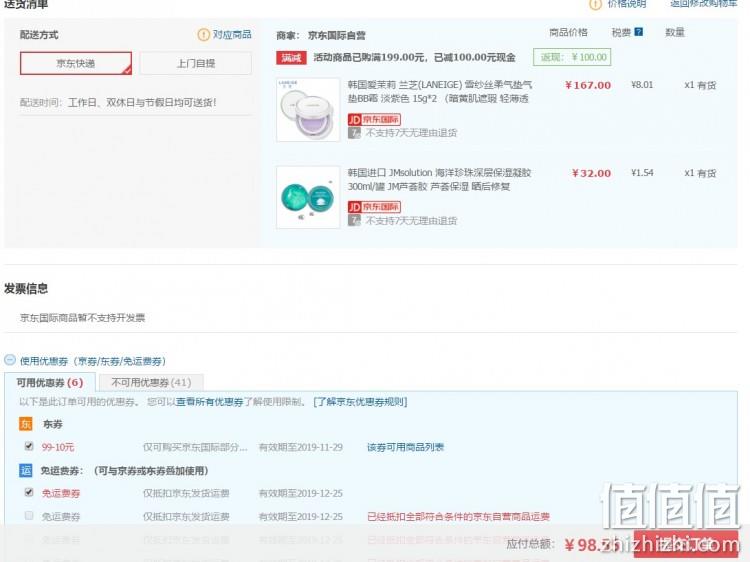Image resolution: width=750 pixels, height=562 pixels.
Task: Click the 对应商品 info icon
Action: (x=203, y=34)
